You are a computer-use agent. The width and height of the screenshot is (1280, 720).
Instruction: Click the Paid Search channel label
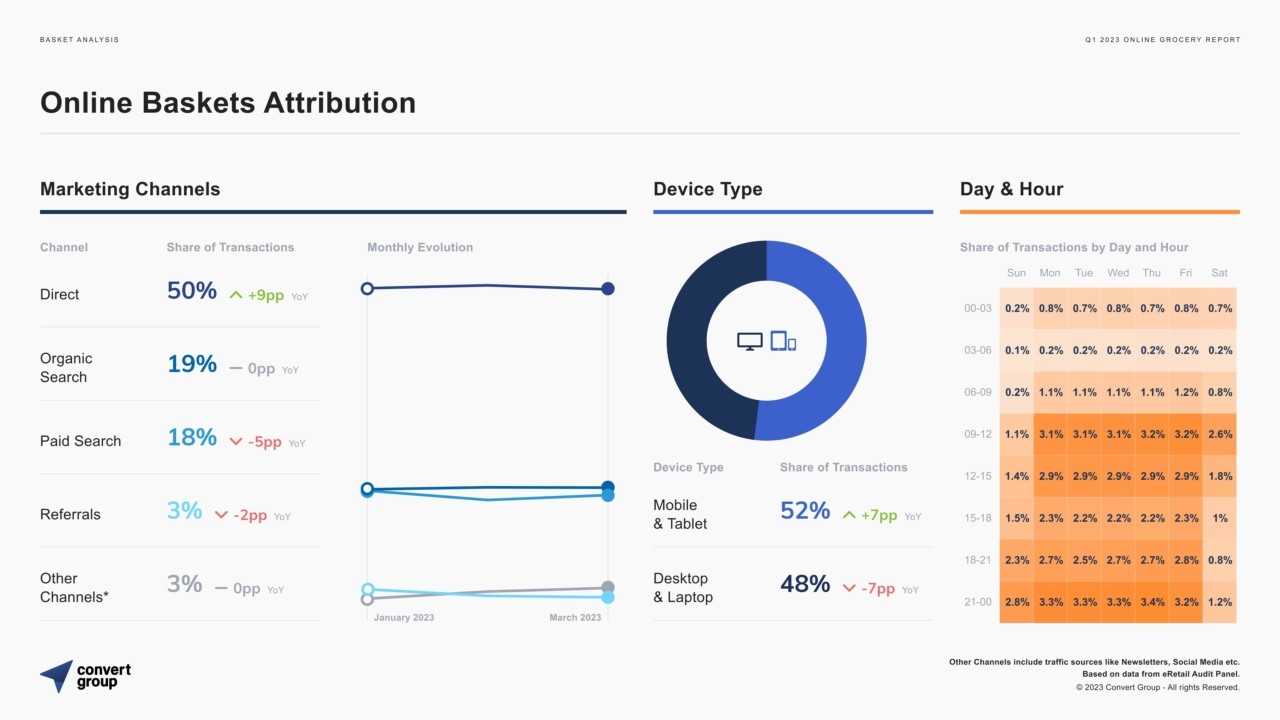tap(80, 441)
